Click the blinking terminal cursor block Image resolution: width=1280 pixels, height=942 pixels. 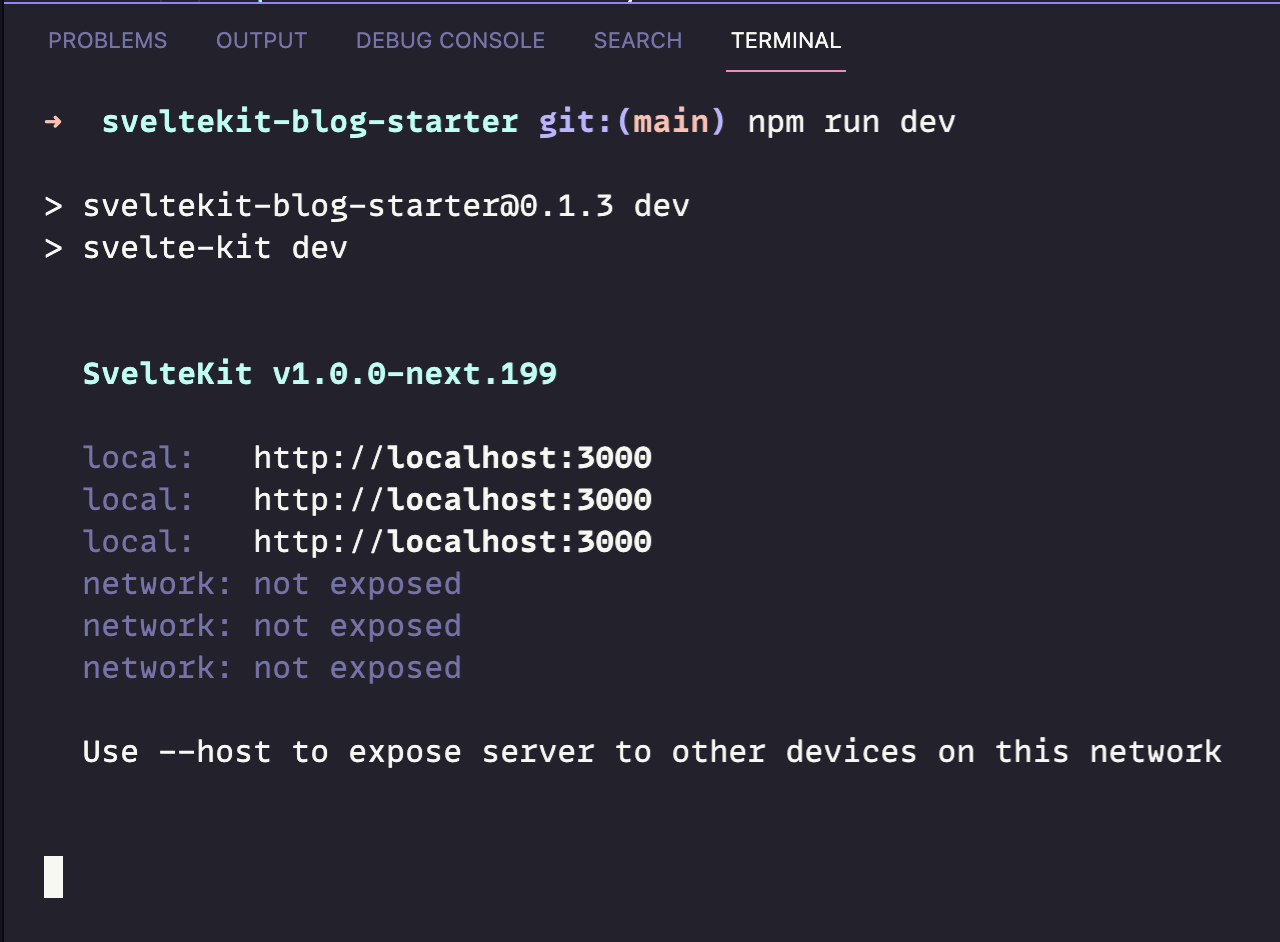(54, 877)
